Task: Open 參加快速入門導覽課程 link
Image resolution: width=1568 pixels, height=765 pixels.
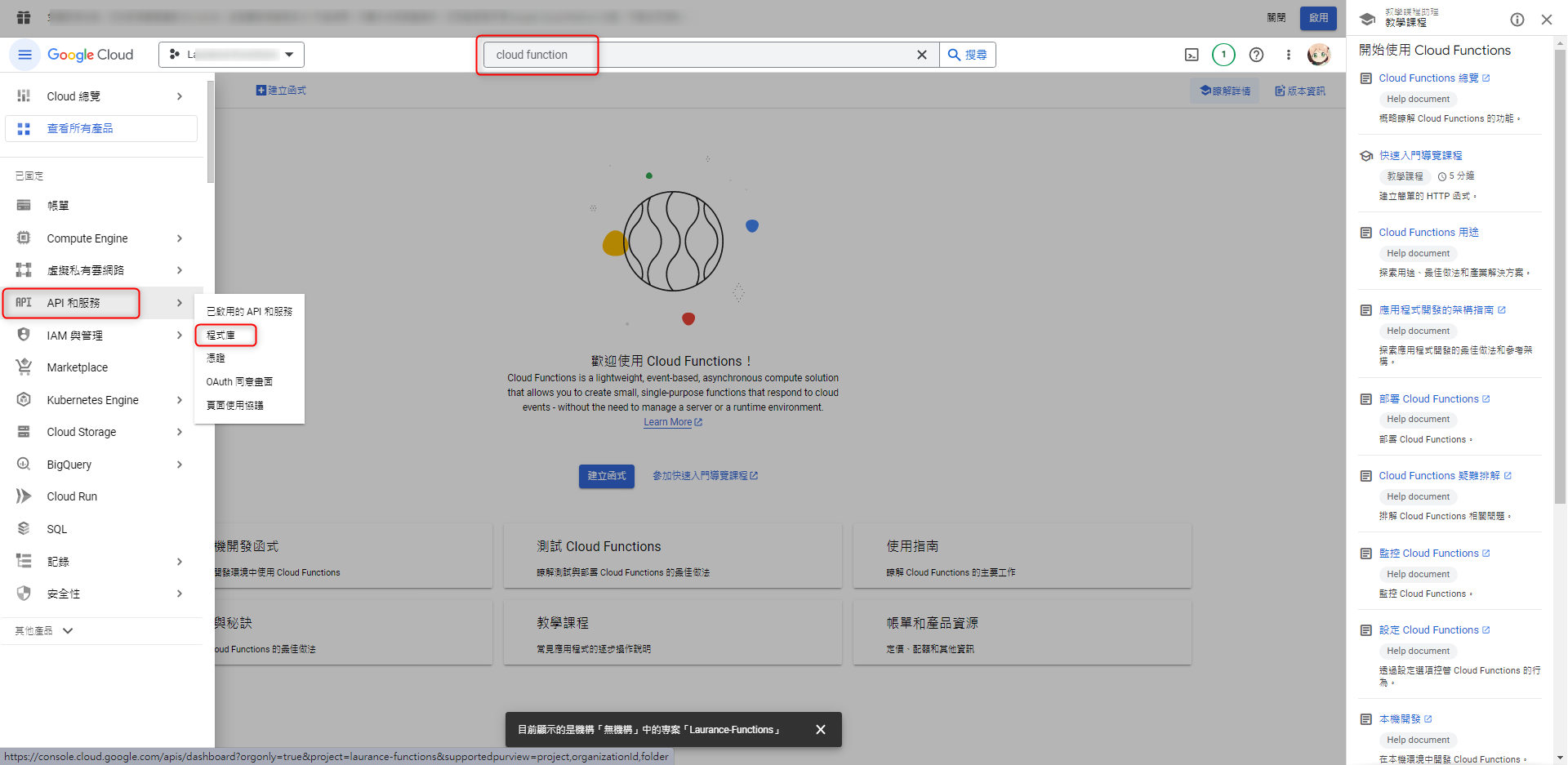Action: point(705,476)
